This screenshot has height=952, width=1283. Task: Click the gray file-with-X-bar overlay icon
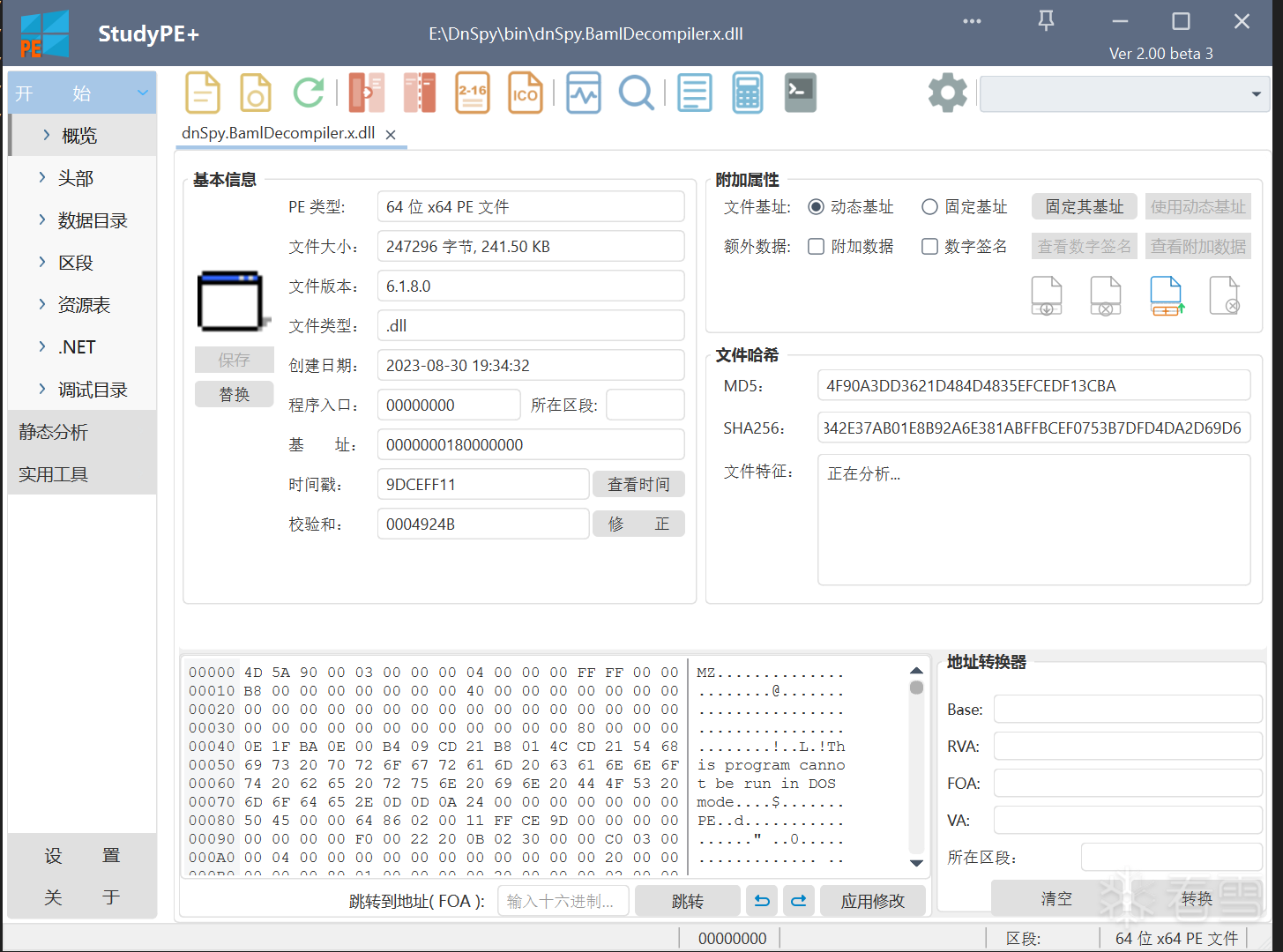1106,295
